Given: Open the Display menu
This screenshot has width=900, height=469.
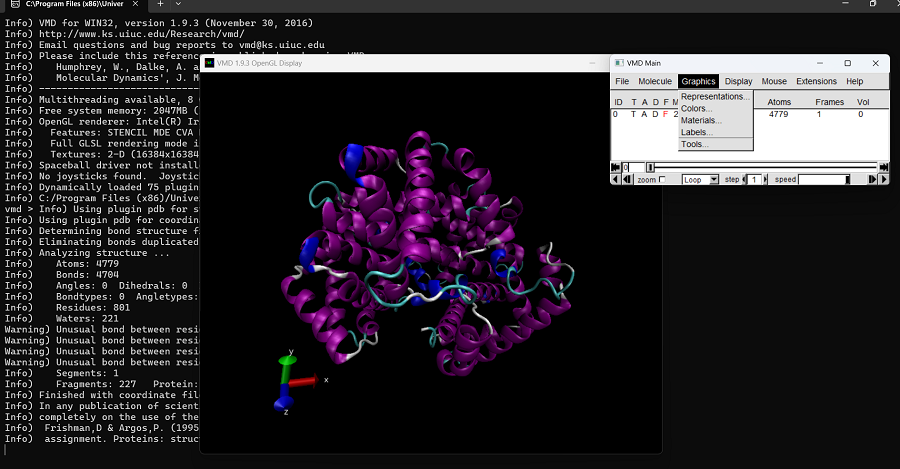Looking at the screenshot, I should click(738, 82).
